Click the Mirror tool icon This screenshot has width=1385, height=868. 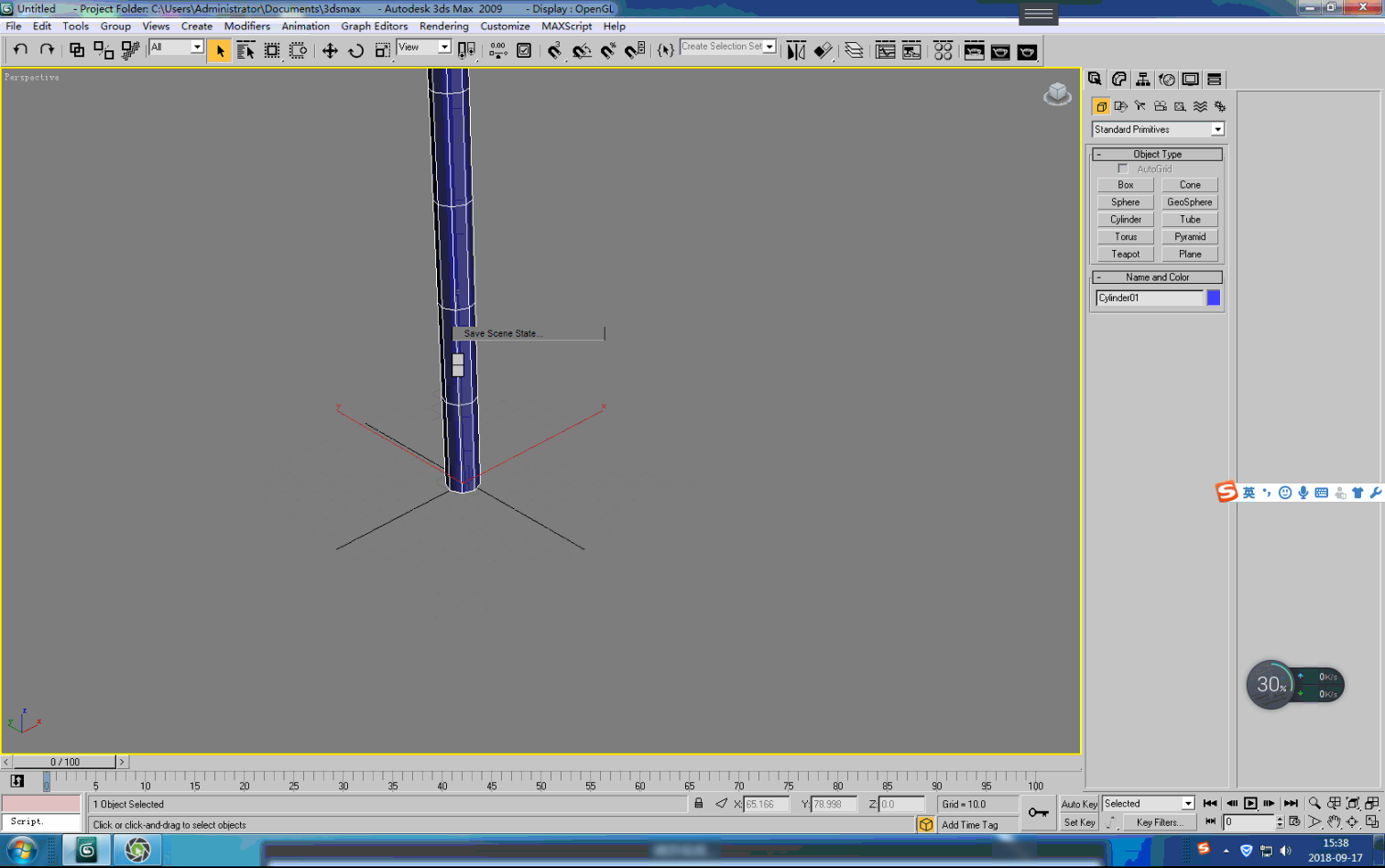tap(796, 51)
